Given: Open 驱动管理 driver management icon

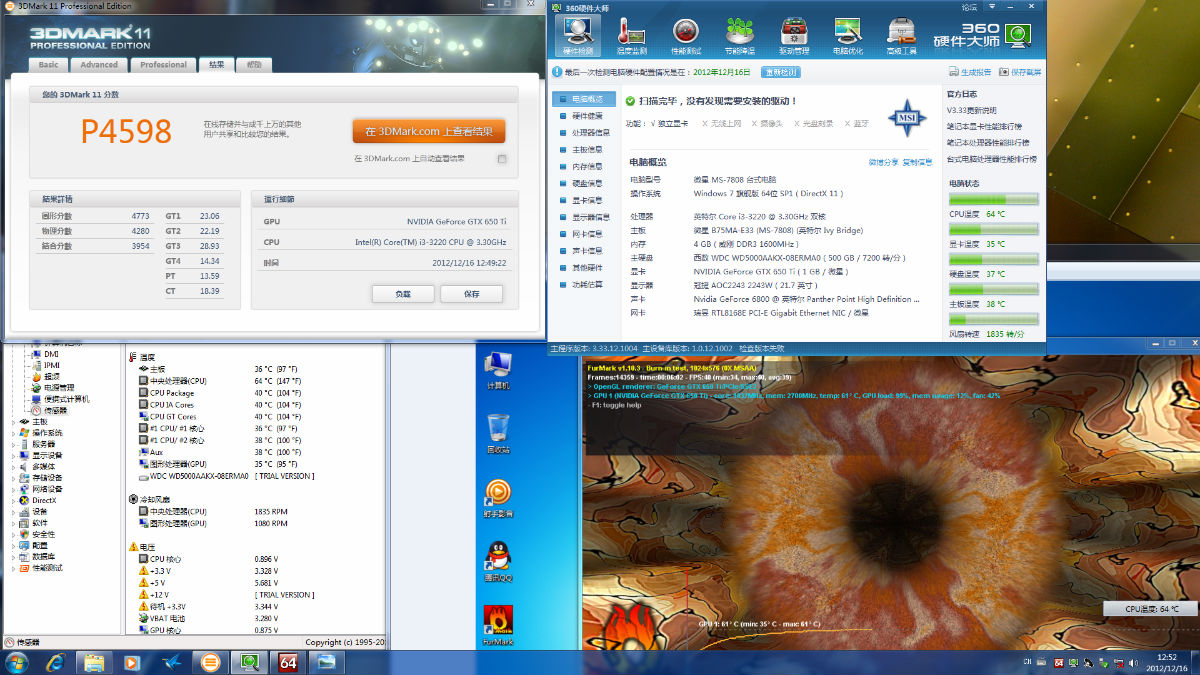Looking at the screenshot, I should [794, 36].
